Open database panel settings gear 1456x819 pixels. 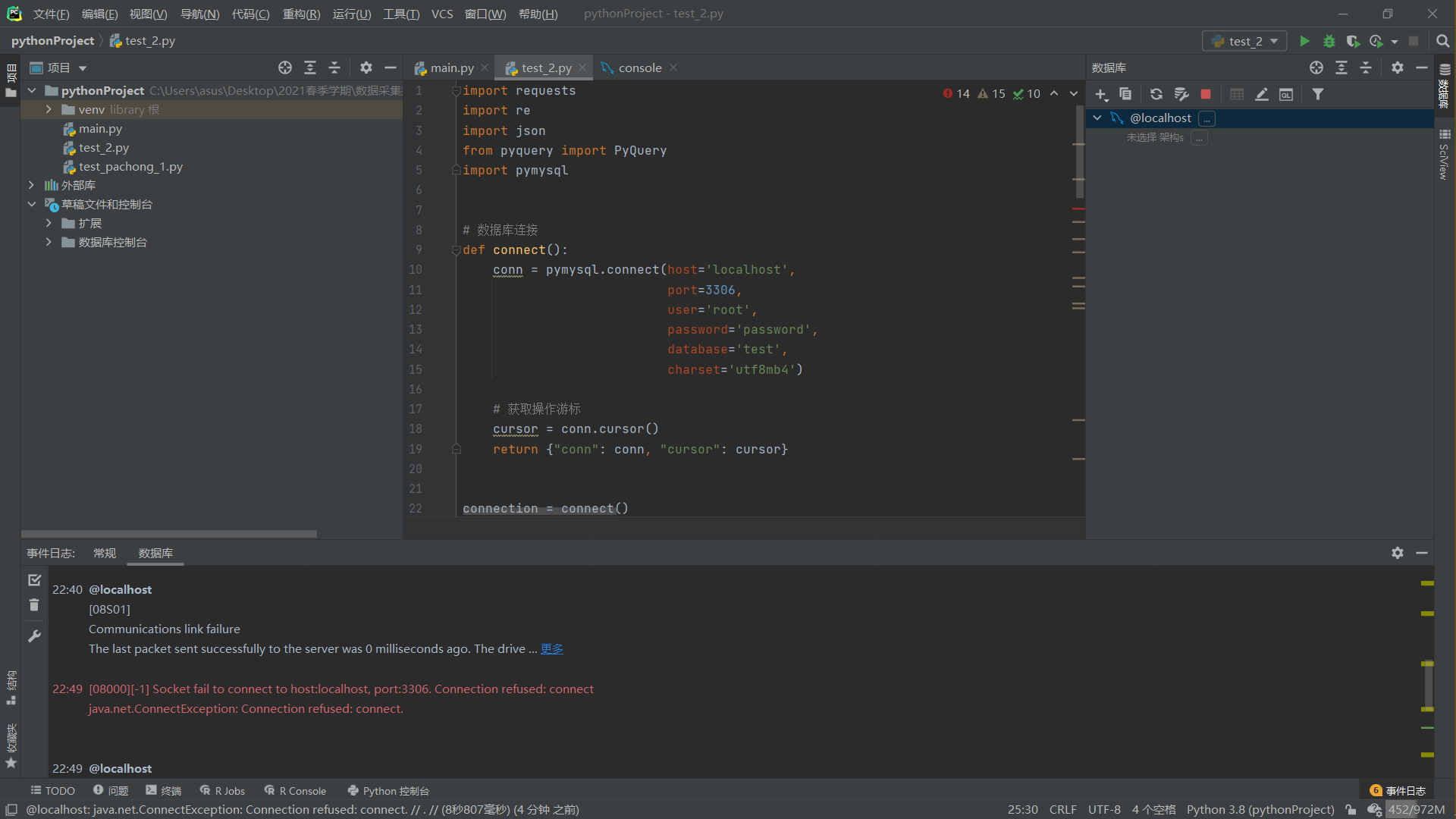click(1398, 67)
